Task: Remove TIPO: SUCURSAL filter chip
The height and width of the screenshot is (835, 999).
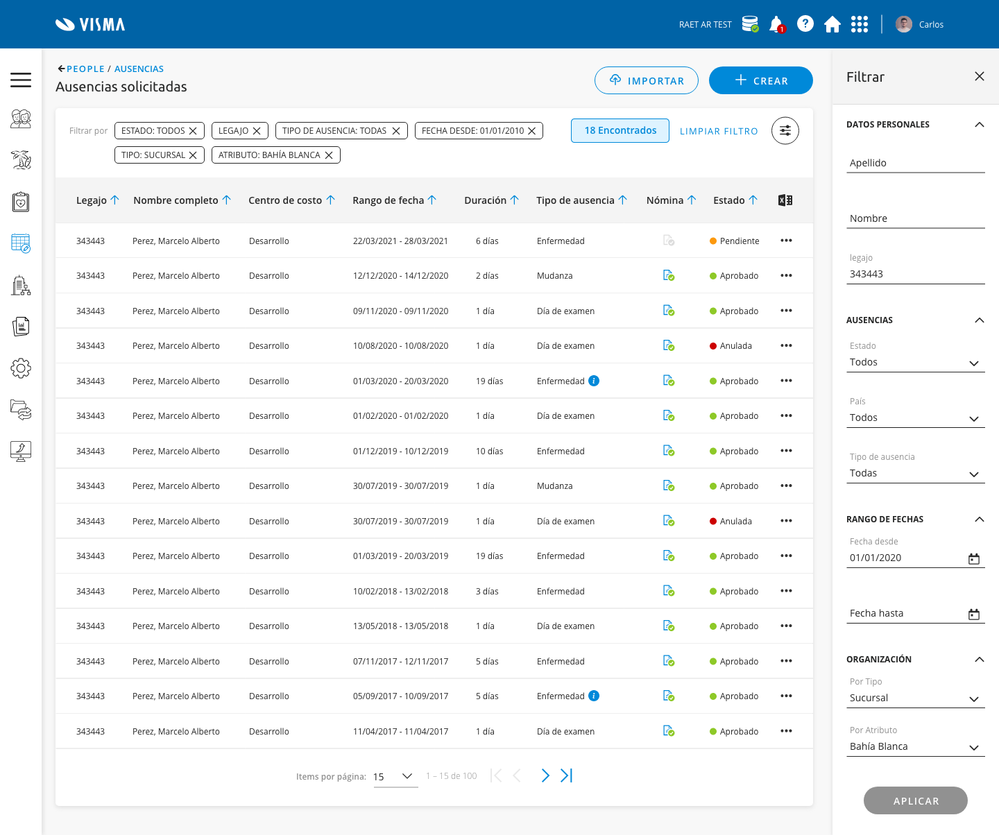Action: click(x=193, y=155)
